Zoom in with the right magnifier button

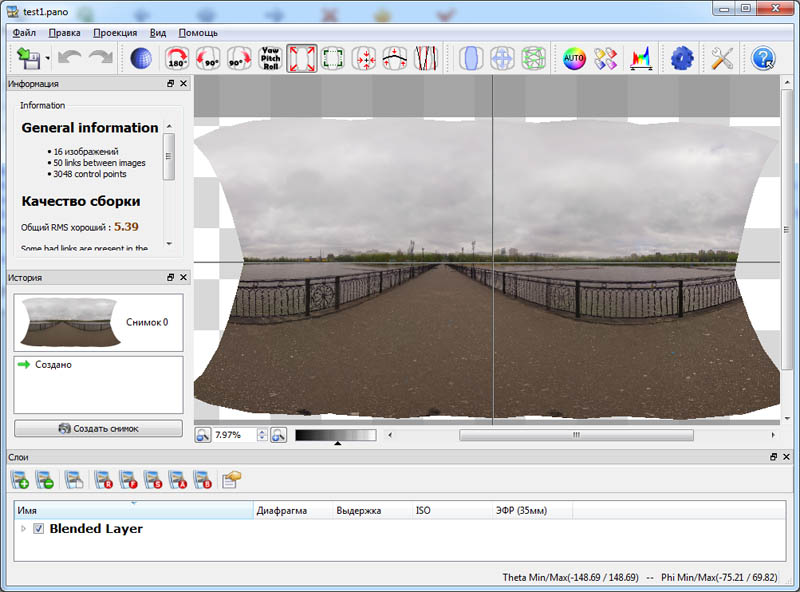click(x=279, y=435)
